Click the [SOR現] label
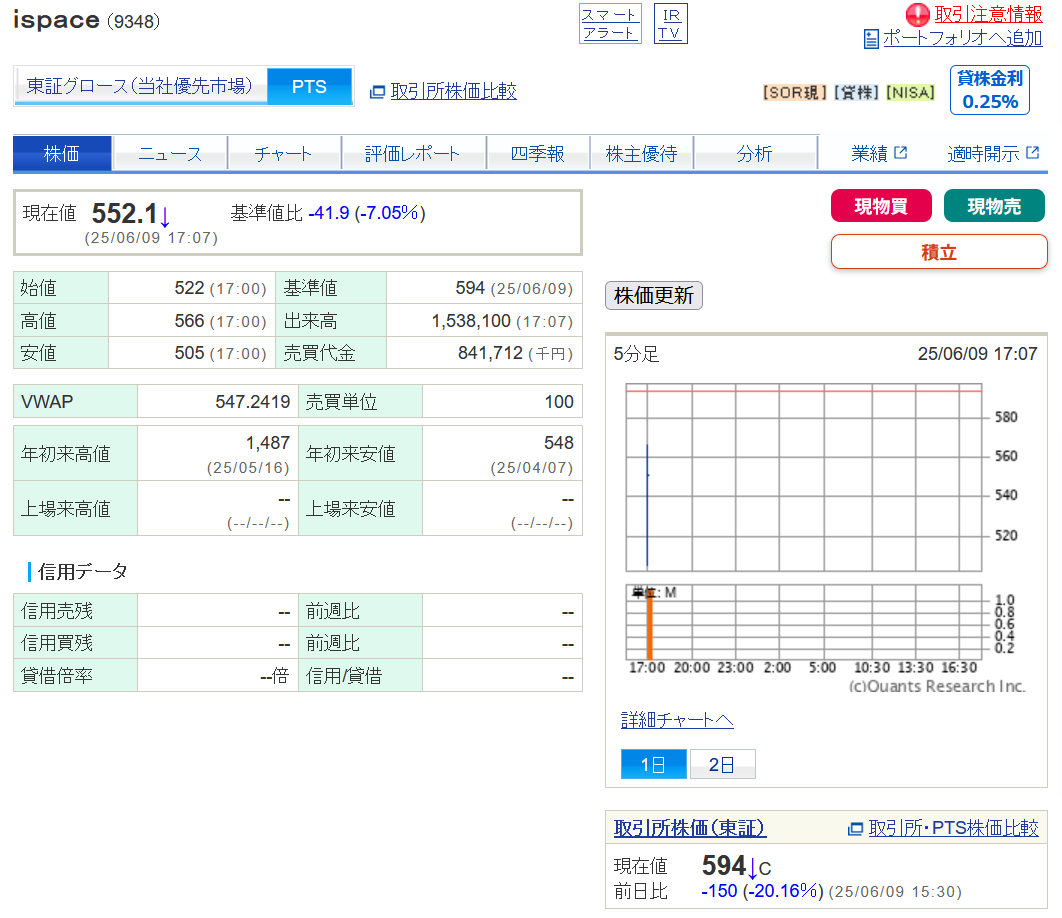This screenshot has height=918, width=1062. coord(794,92)
